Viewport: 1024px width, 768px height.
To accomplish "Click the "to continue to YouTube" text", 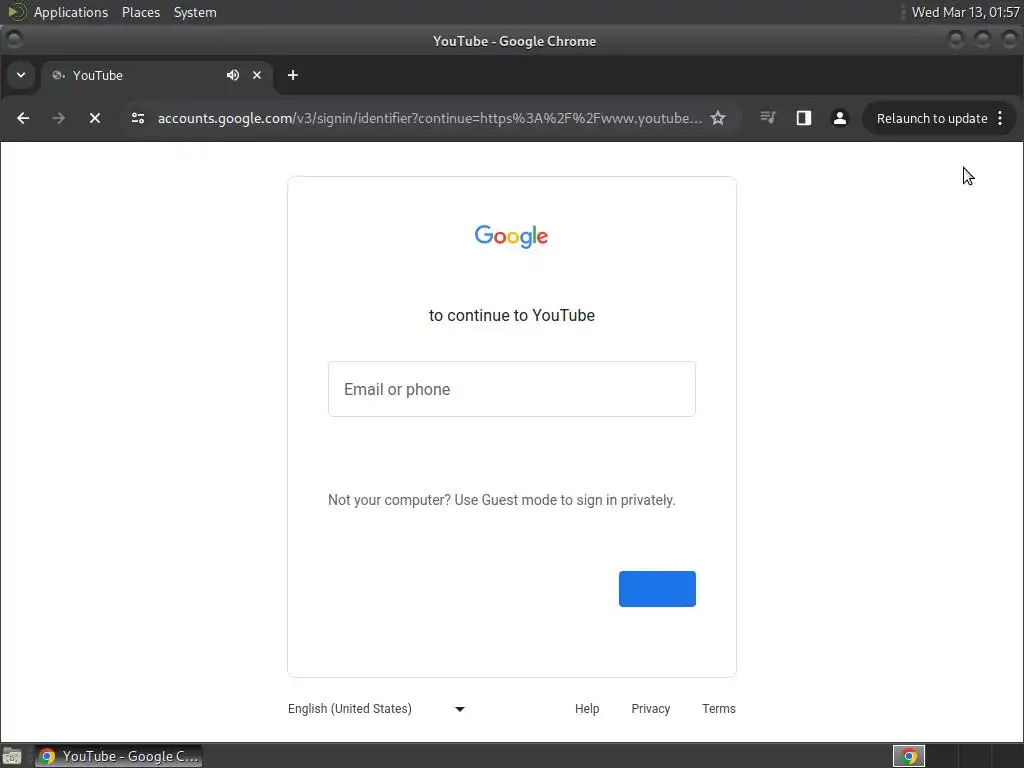I will 512,315.
